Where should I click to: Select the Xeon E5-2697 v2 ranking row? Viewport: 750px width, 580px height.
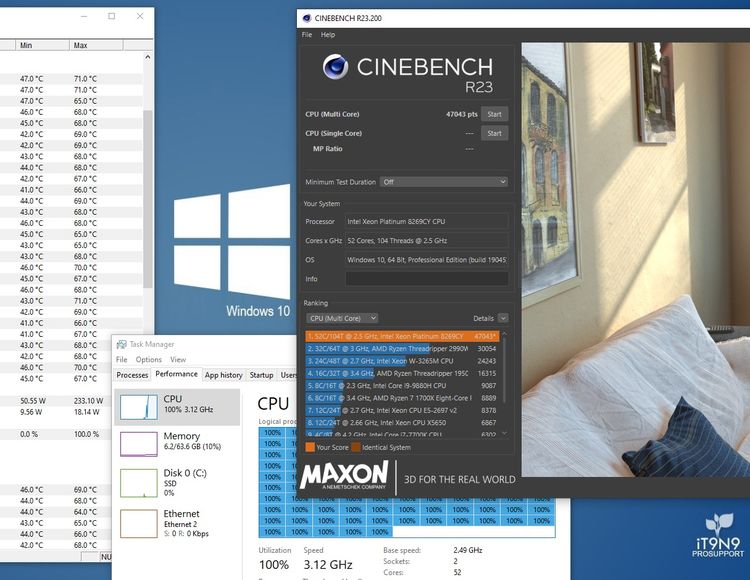(x=402, y=410)
